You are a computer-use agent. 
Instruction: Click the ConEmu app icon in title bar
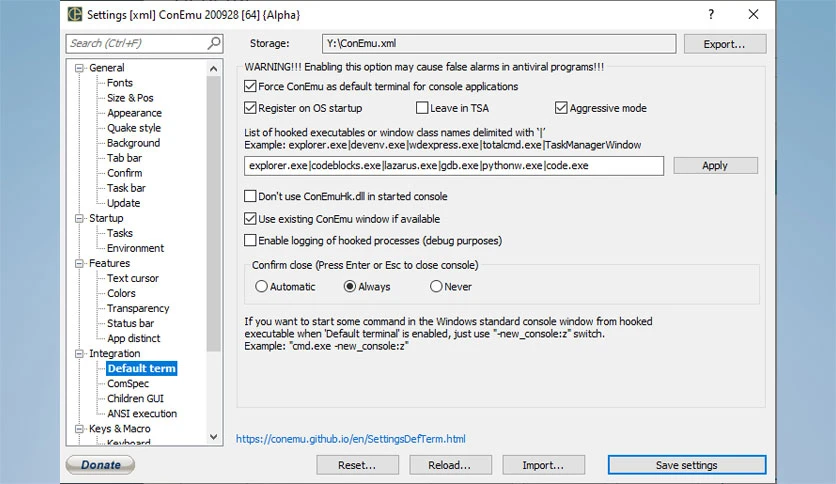pos(75,14)
